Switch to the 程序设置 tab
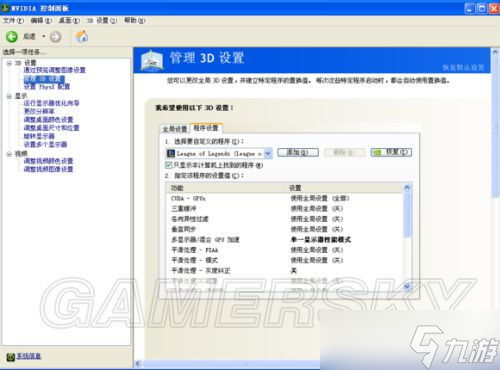500x370 pixels. pos(206,128)
